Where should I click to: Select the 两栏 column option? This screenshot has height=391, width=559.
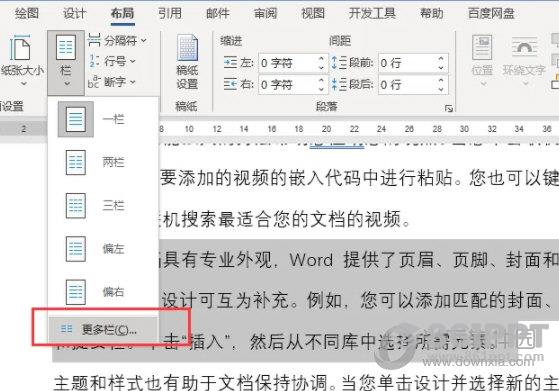103,163
